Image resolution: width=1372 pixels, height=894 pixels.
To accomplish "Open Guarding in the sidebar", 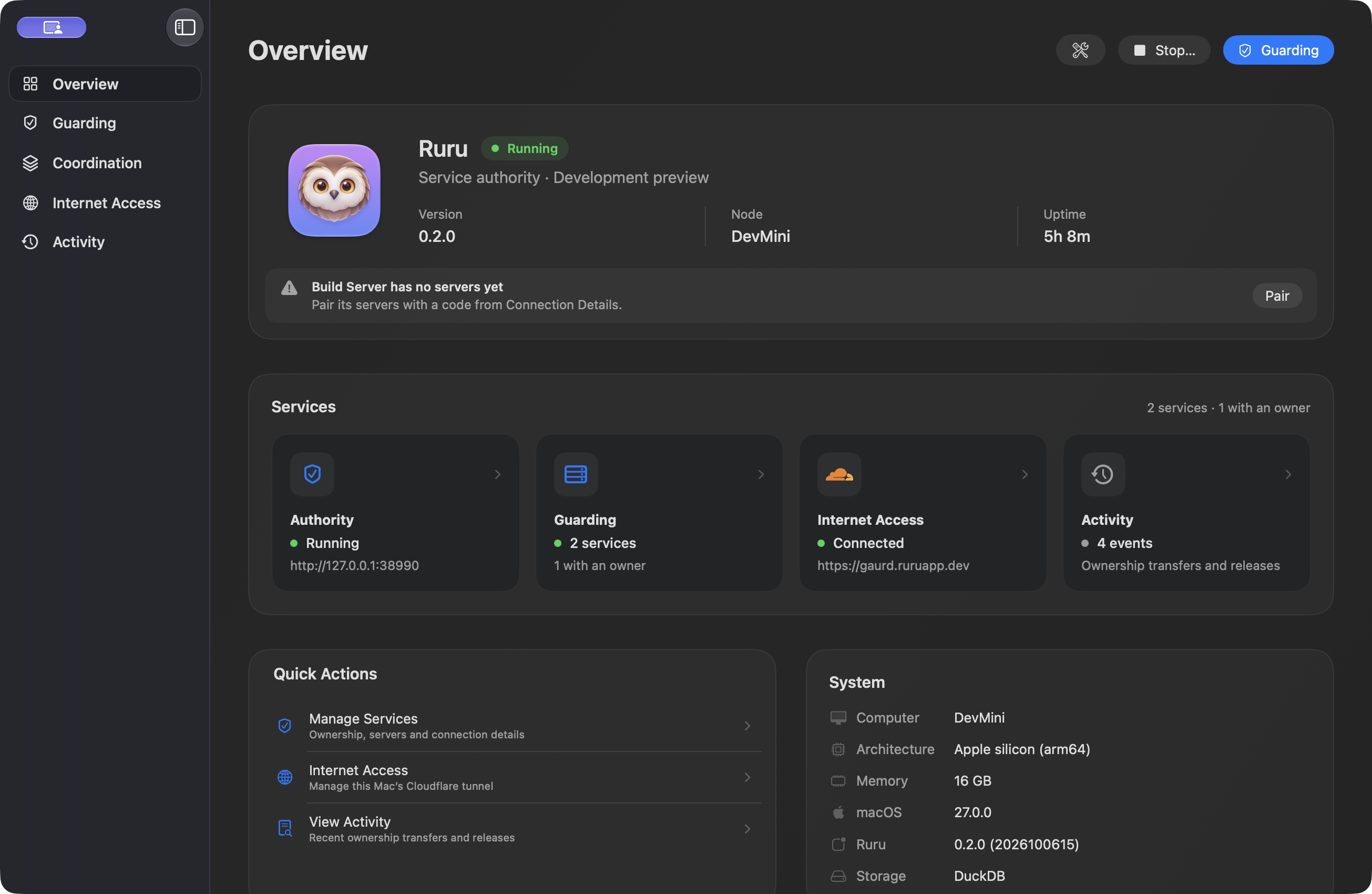I will (105, 123).
